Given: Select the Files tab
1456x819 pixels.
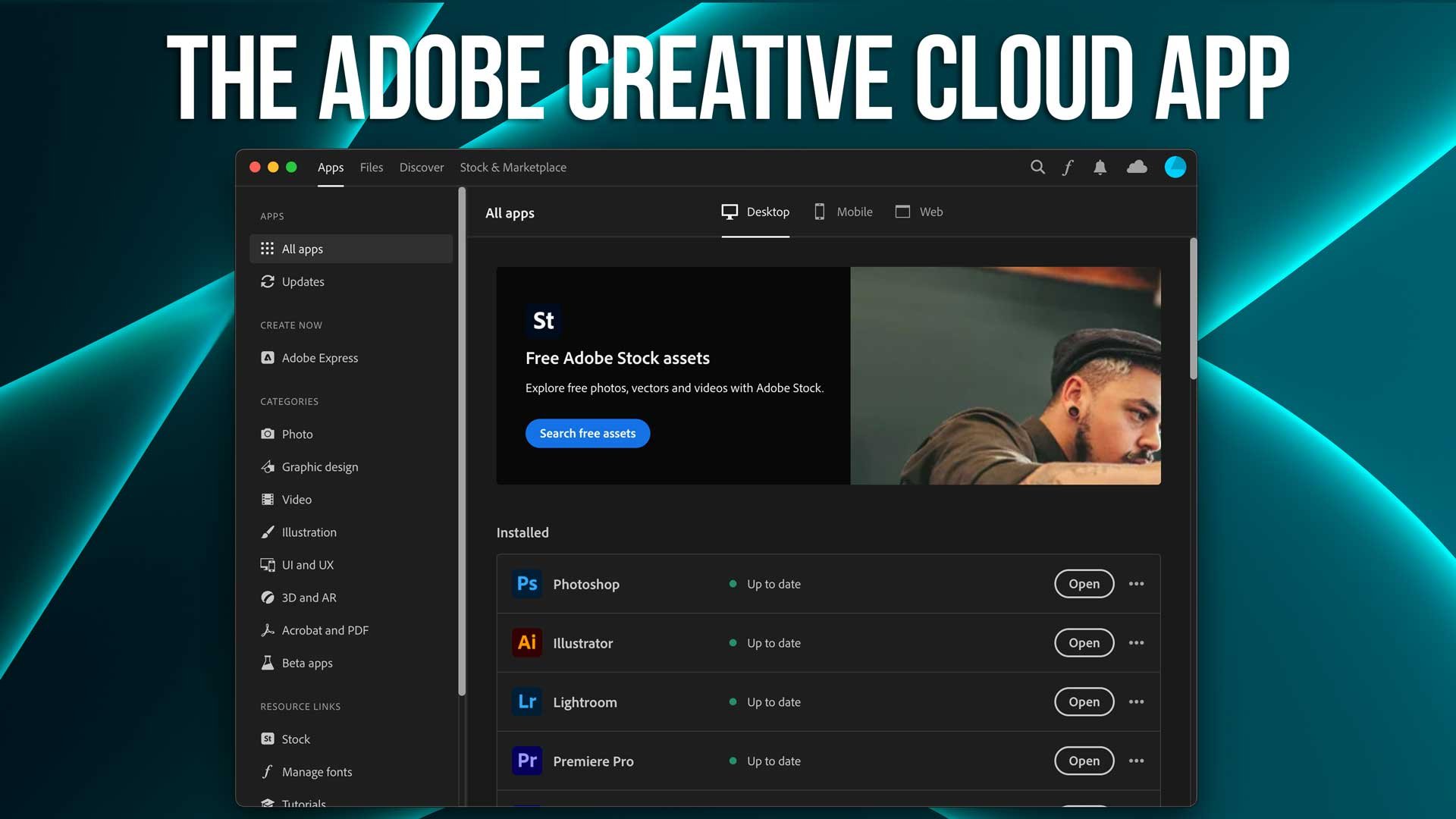Looking at the screenshot, I should pos(371,167).
